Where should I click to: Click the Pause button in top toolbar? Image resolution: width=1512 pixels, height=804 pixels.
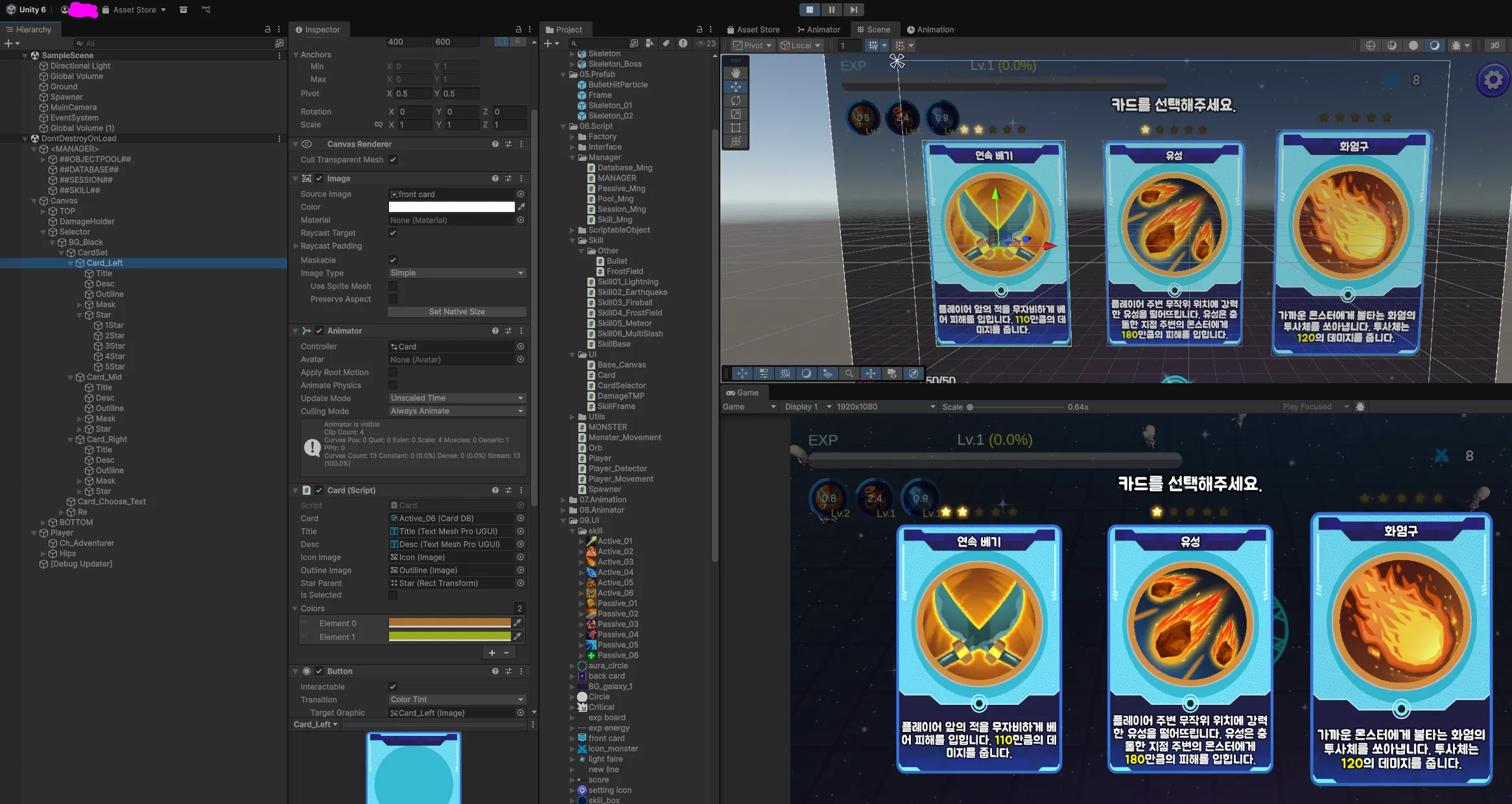pos(831,10)
